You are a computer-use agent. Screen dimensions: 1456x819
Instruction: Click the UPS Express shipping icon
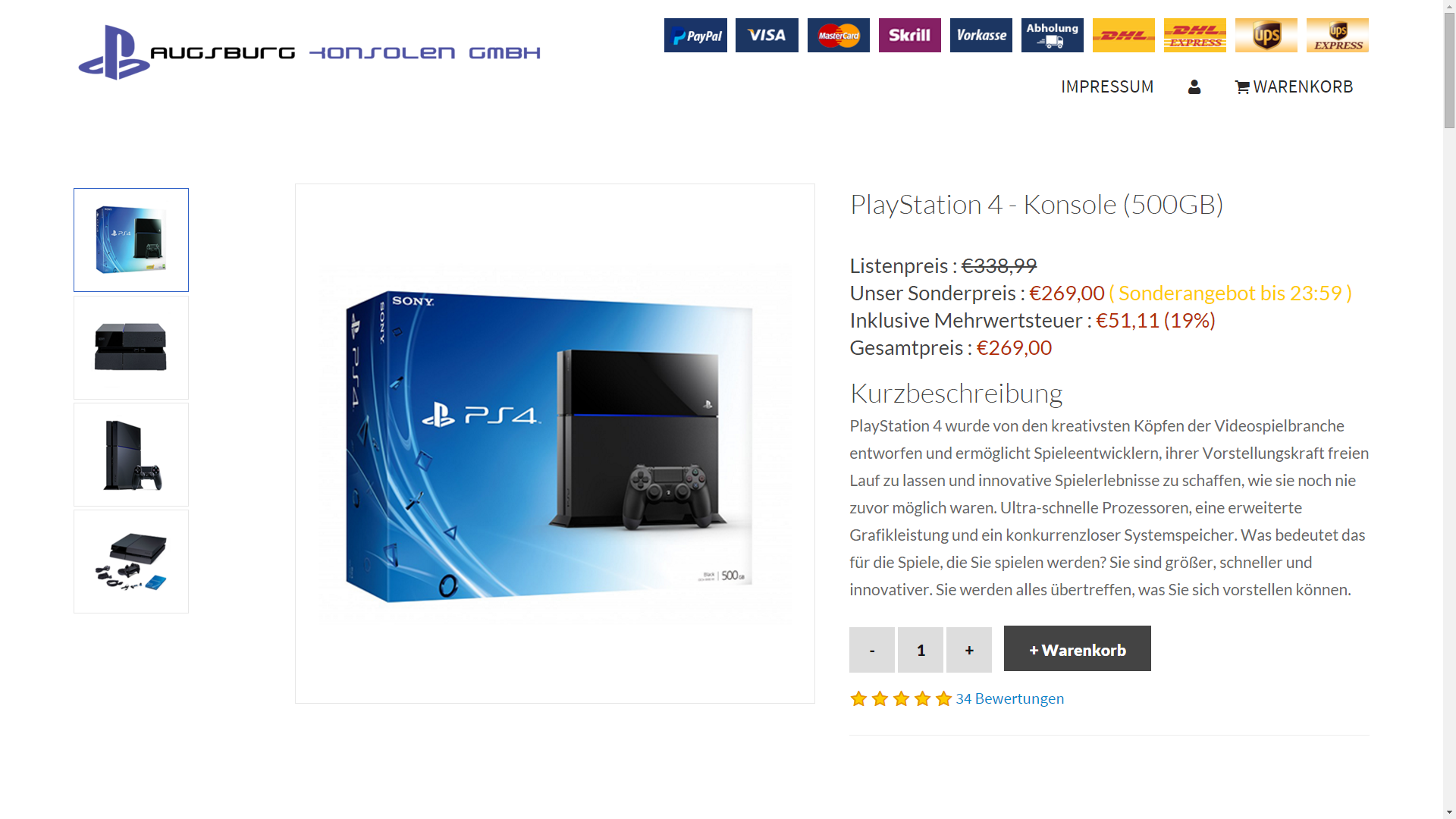click(x=1337, y=35)
